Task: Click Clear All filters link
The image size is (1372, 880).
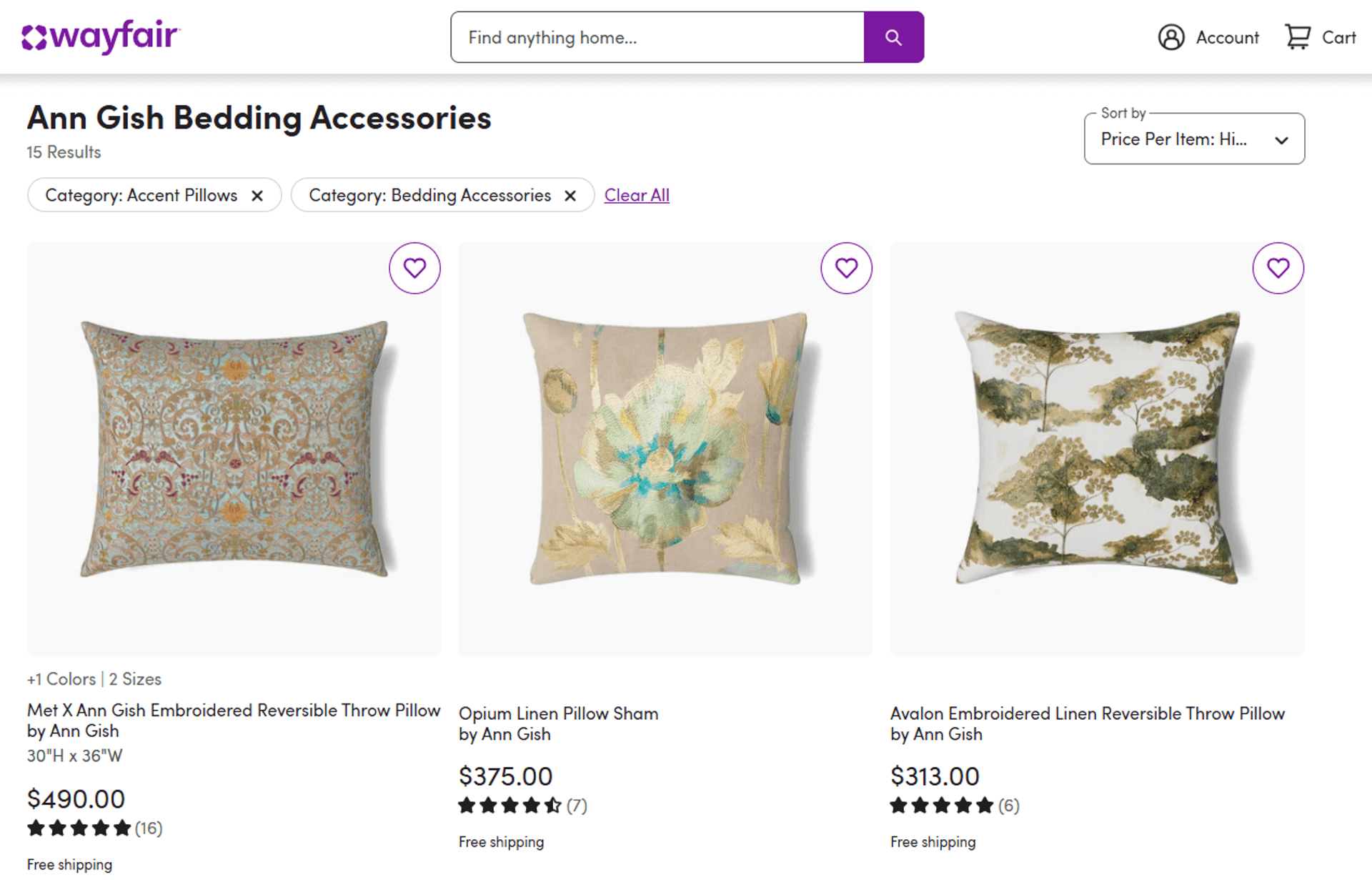Action: click(636, 195)
